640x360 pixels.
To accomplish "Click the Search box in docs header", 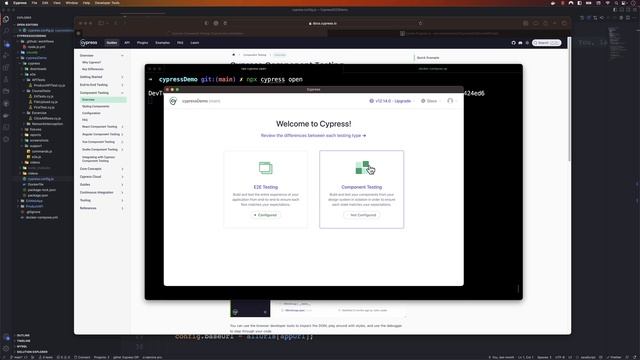I will (547, 43).
